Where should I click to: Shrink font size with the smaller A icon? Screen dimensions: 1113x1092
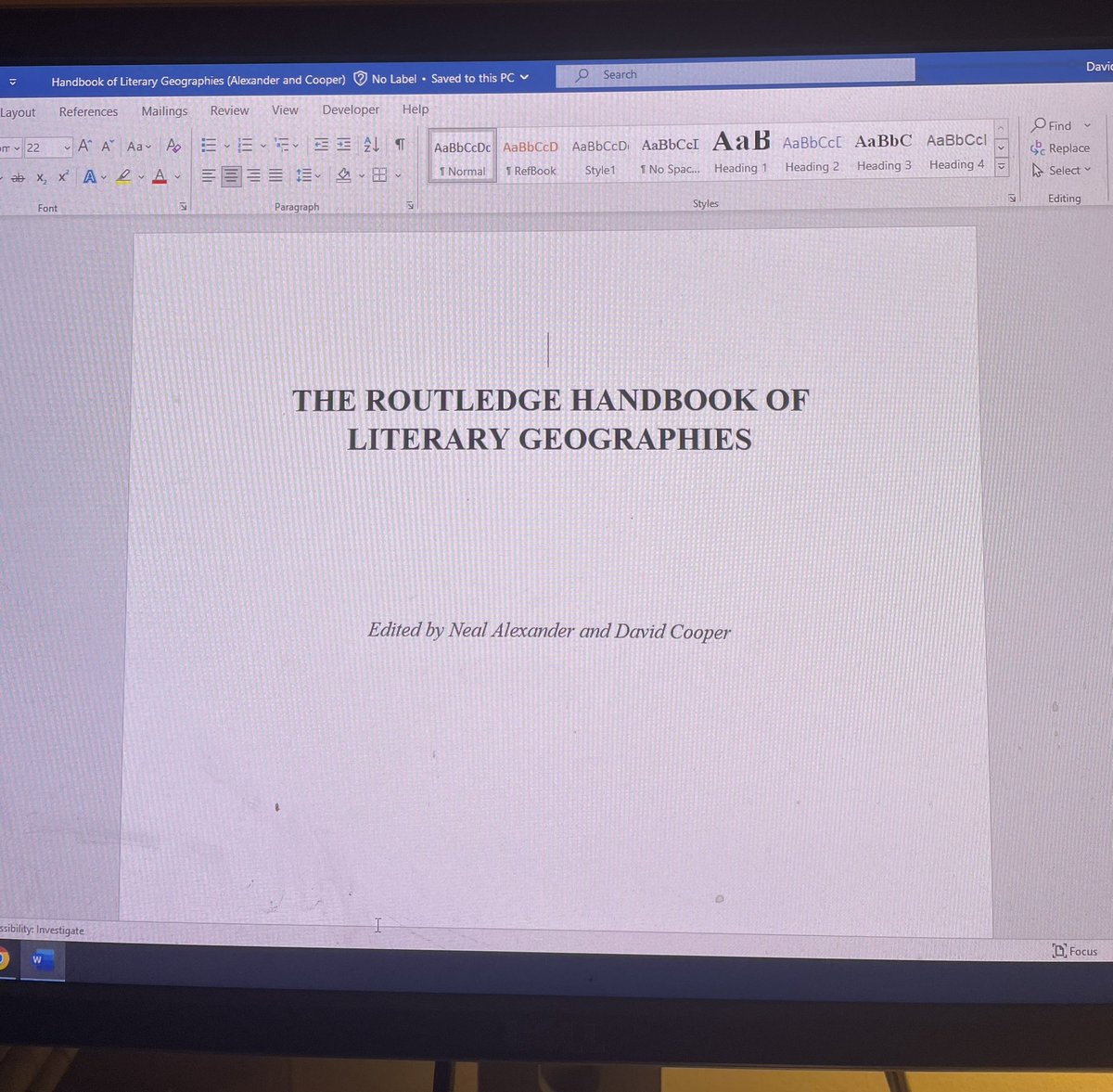(x=108, y=147)
